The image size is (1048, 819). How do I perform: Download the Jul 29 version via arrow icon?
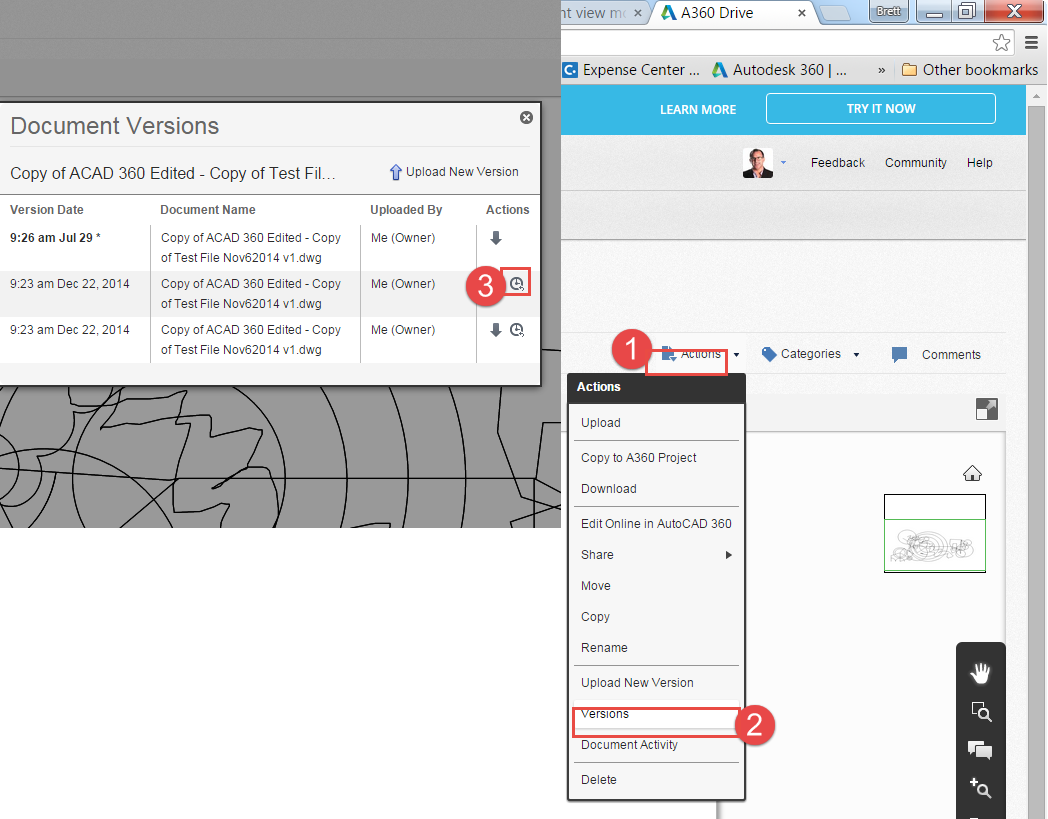click(496, 237)
